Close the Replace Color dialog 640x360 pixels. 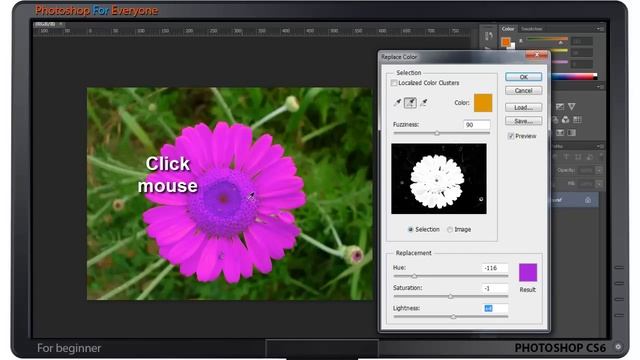(537, 55)
